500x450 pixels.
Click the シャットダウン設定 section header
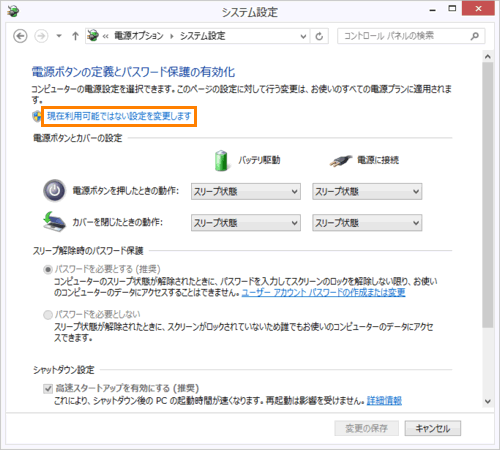pyautogui.click(x=64, y=370)
